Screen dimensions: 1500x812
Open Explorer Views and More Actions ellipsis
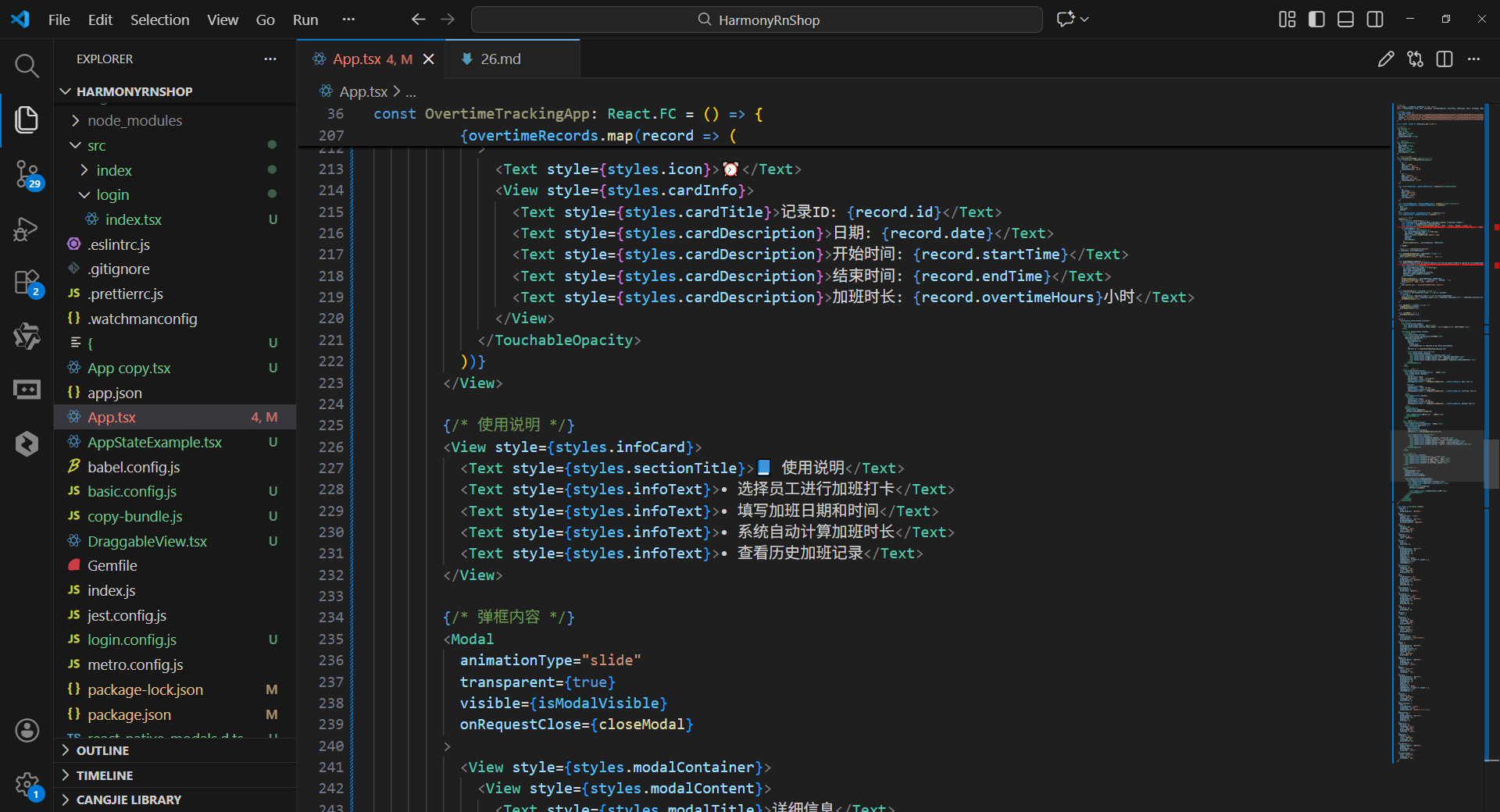click(x=270, y=59)
